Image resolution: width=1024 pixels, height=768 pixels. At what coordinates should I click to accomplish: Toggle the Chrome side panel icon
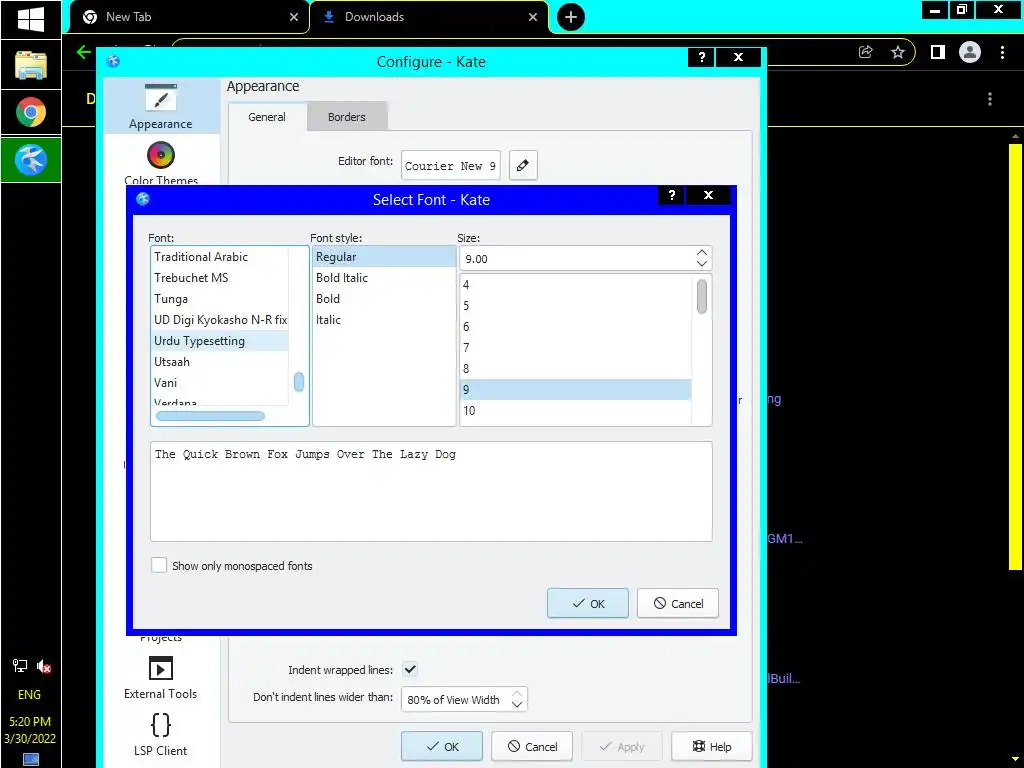tap(938, 52)
